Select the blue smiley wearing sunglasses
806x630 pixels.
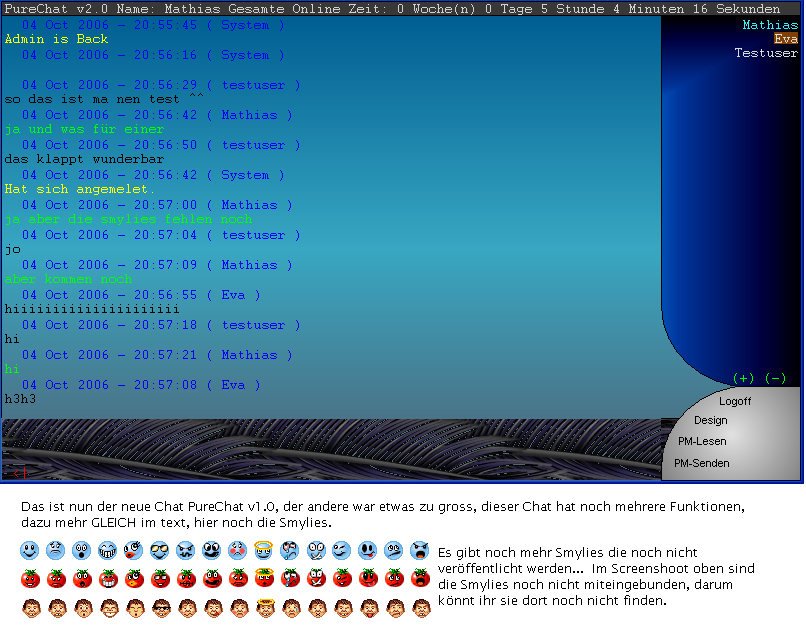tap(160, 550)
